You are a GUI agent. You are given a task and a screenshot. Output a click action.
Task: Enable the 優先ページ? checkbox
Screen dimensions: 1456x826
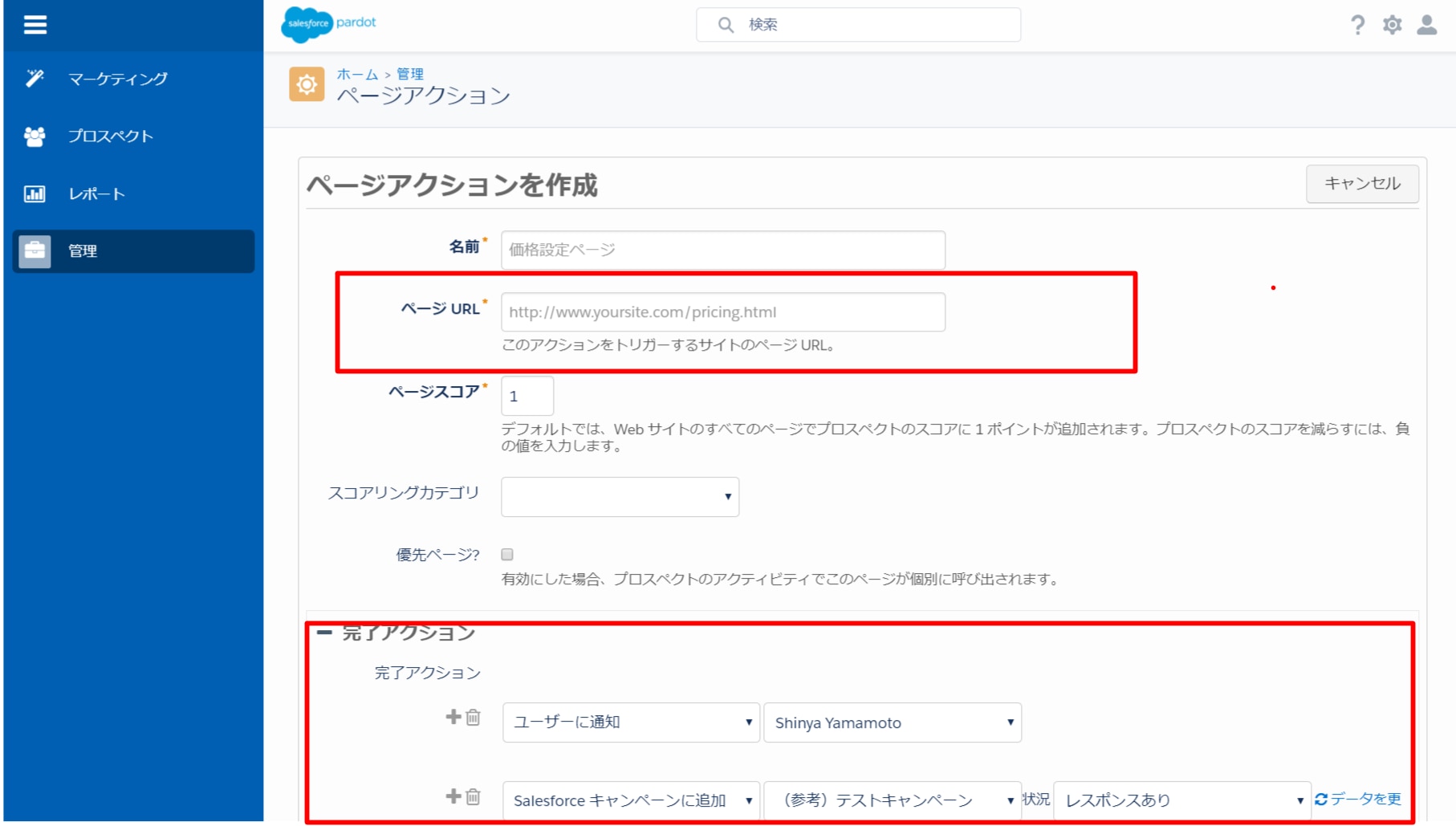pos(507,555)
